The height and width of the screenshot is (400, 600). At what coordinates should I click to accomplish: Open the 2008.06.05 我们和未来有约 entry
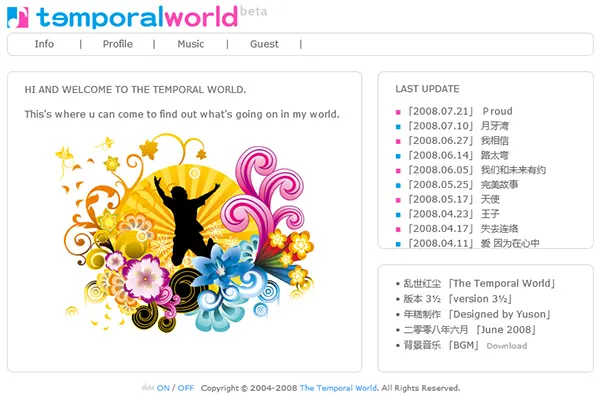pyautogui.click(x=477, y=170)
